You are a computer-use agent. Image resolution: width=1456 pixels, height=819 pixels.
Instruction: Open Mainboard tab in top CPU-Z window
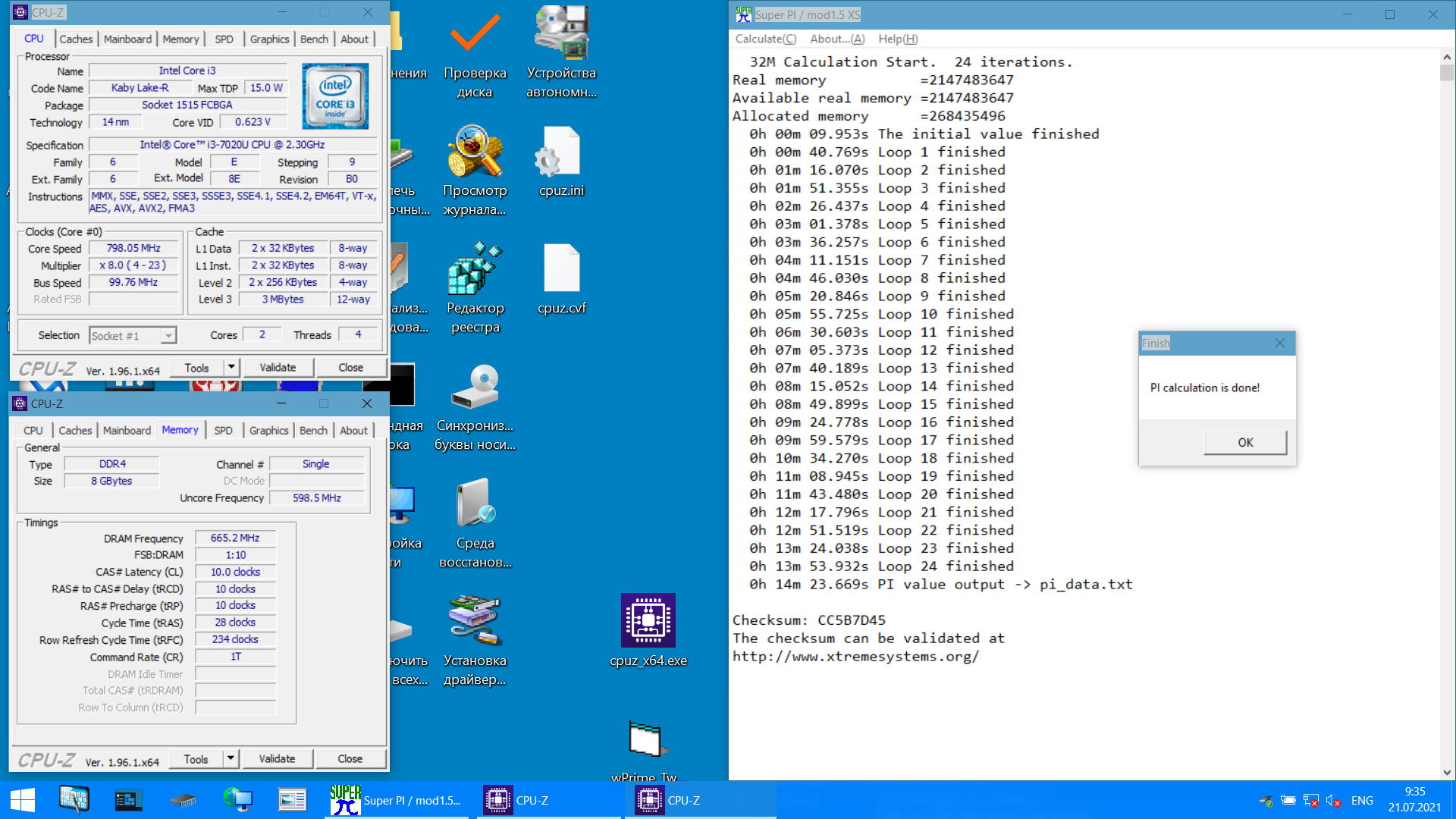tap(127, 39)
